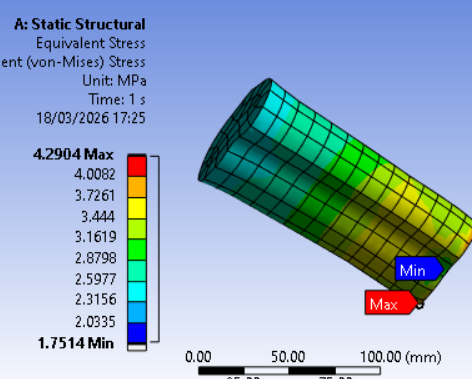
Task: Click the 4.0082 legend value
Action: (x=95, y=174)
